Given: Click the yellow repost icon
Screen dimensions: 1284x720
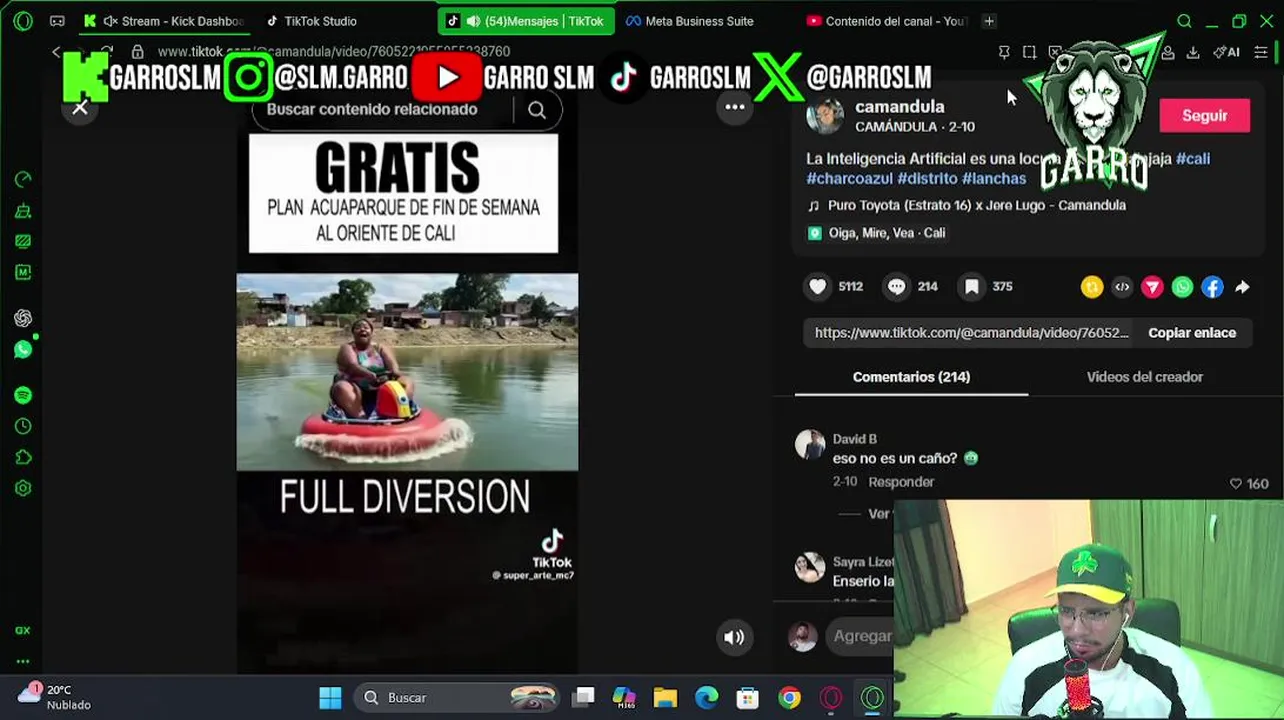Looking at the screenshot, I should [x=1092, y=287].
